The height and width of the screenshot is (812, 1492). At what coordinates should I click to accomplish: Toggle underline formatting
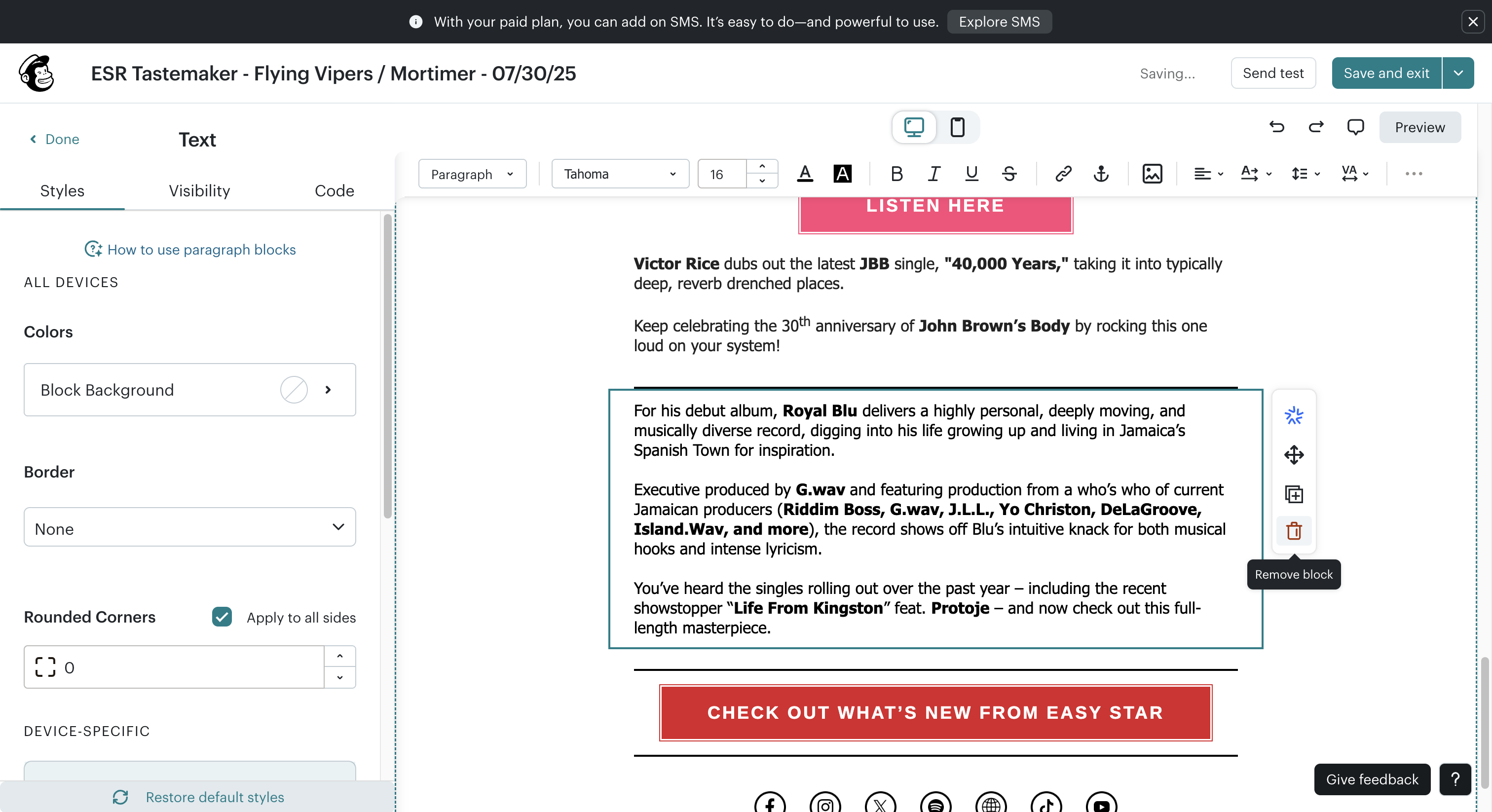pos(971,174)
